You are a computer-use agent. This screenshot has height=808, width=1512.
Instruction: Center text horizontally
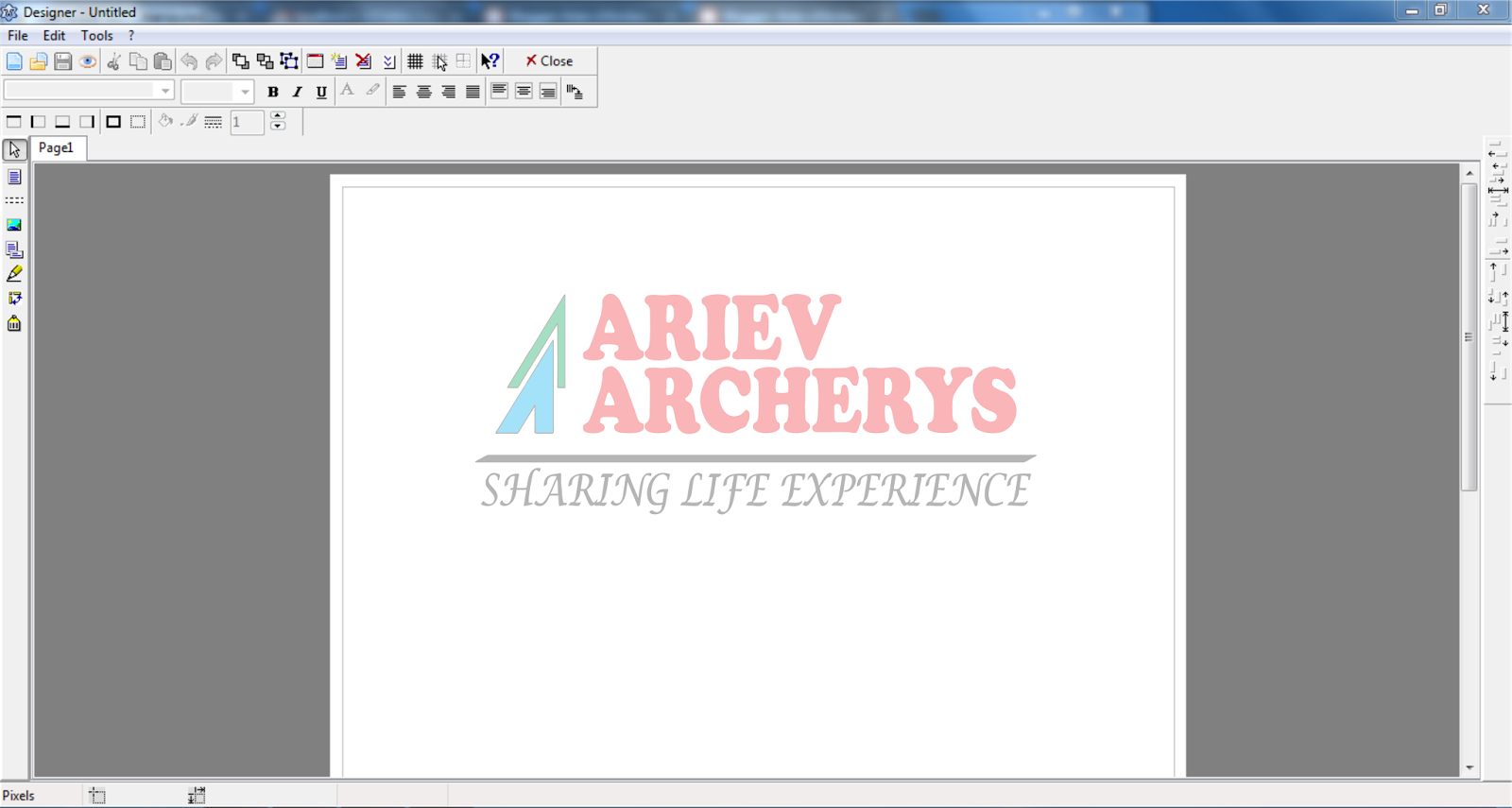(424, 92)
